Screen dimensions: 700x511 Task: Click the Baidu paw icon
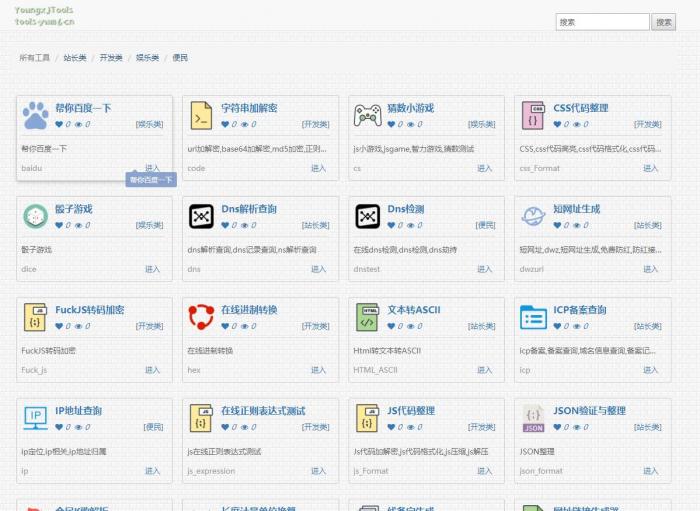pyautogui.click(x=35, y=116)
